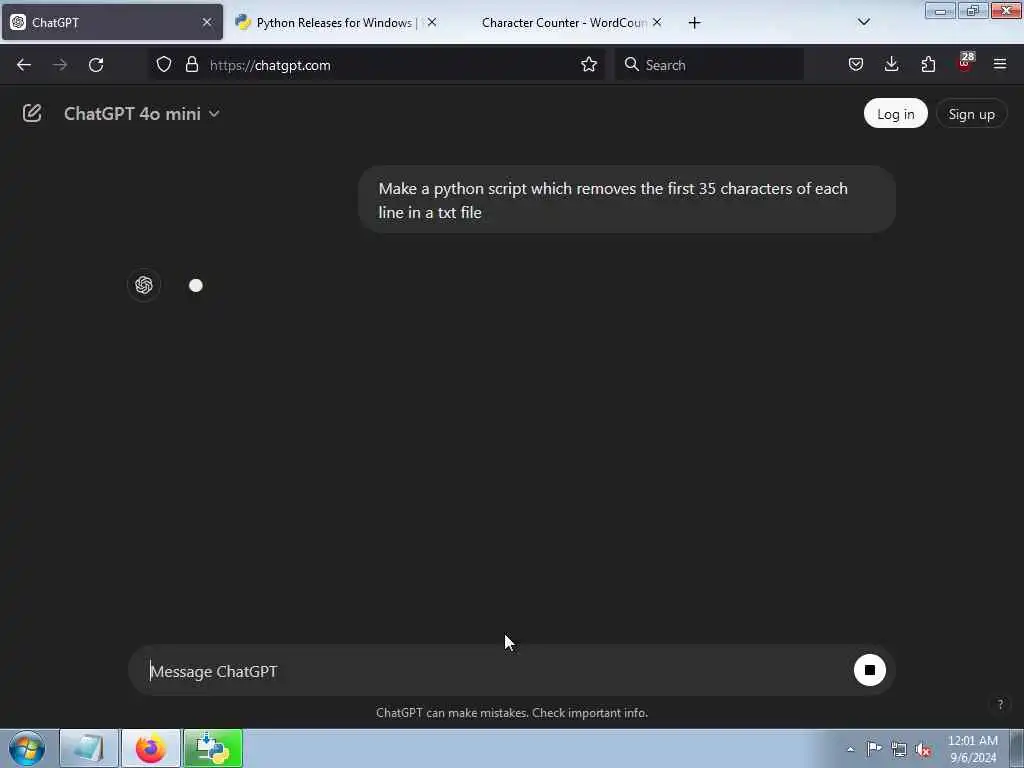
Task: Close the ChatGPT tab
Action: point(207,22)
